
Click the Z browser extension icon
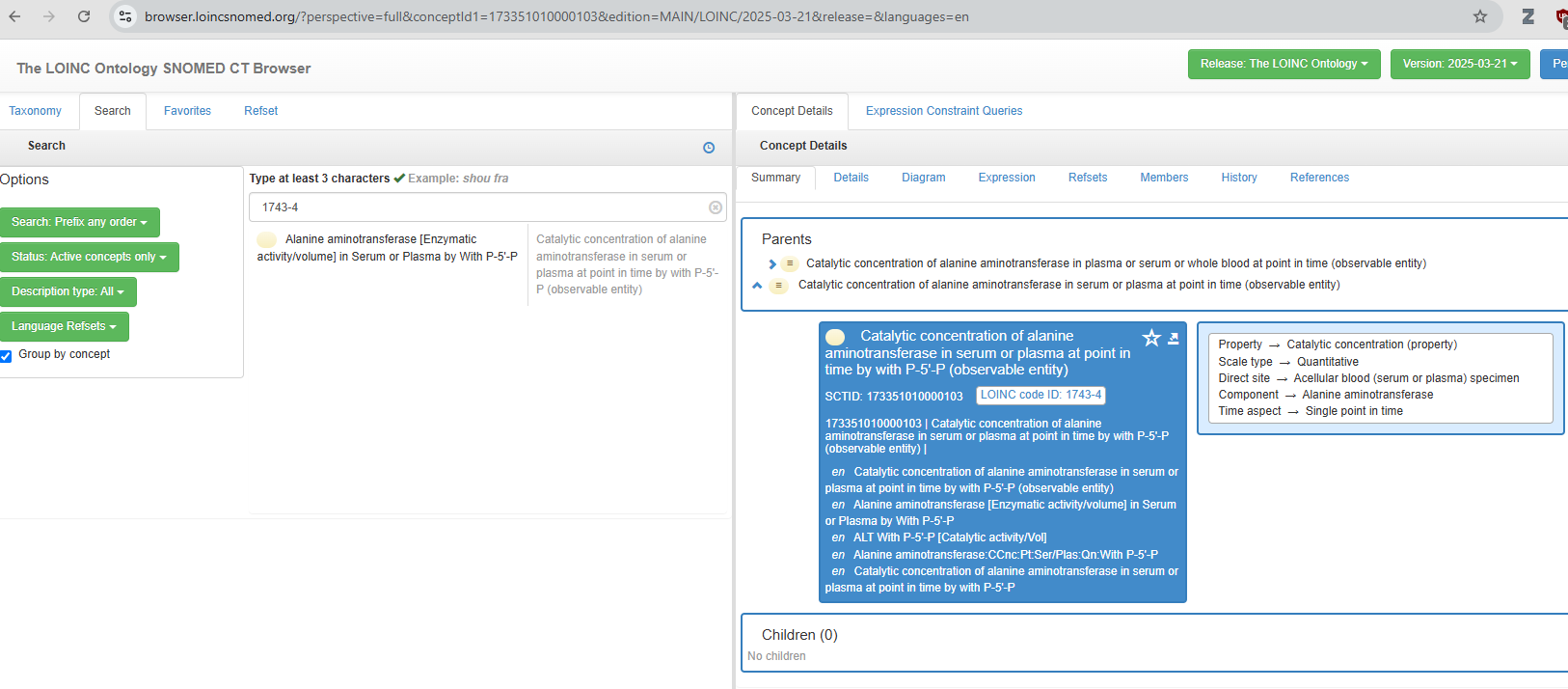click(1527, 16)
